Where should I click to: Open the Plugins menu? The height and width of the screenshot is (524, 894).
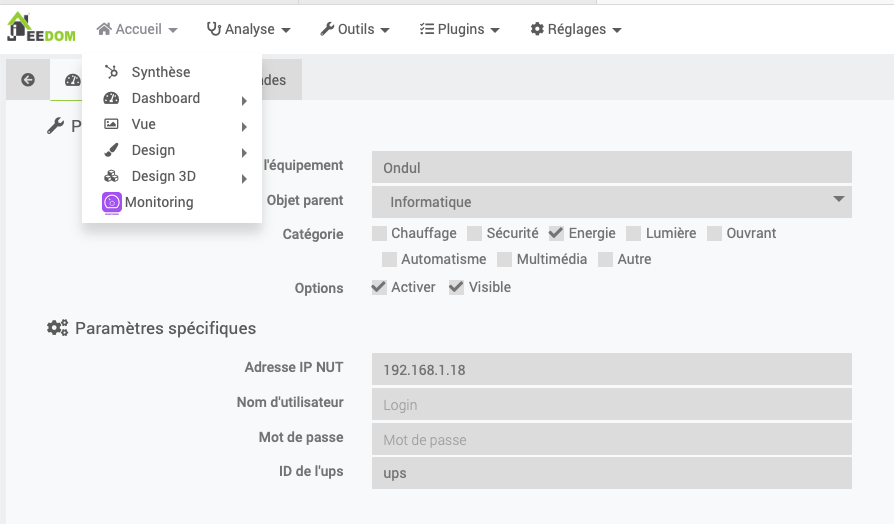(459, 30)
